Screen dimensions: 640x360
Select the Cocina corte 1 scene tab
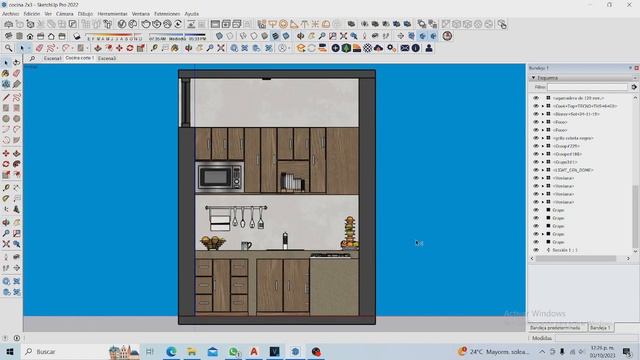click(x=80, y=58)
